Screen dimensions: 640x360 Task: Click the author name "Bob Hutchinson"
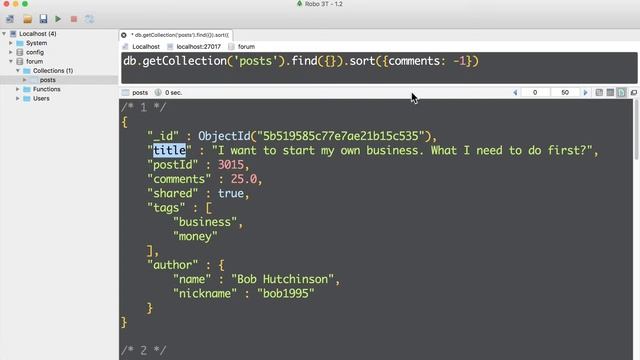[x=282, y=279]
